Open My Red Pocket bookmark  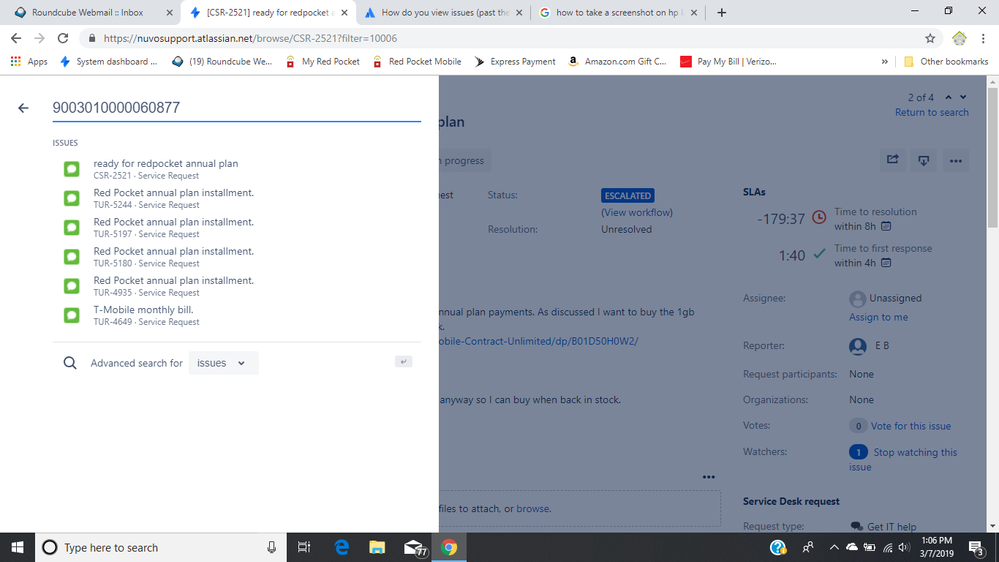pyautogui.click(x=322, y=62)
